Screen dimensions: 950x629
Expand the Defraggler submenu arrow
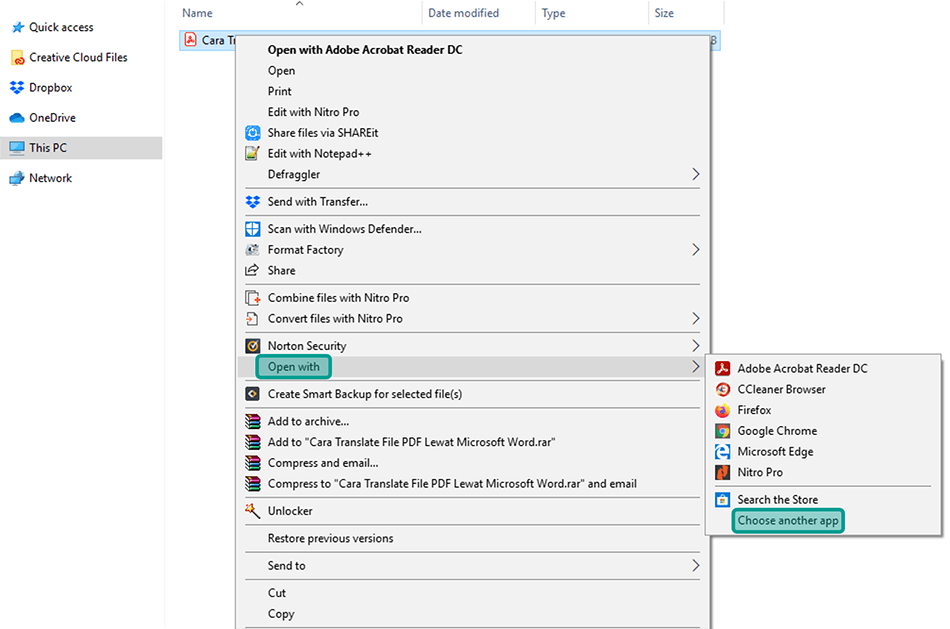(696, 175)
